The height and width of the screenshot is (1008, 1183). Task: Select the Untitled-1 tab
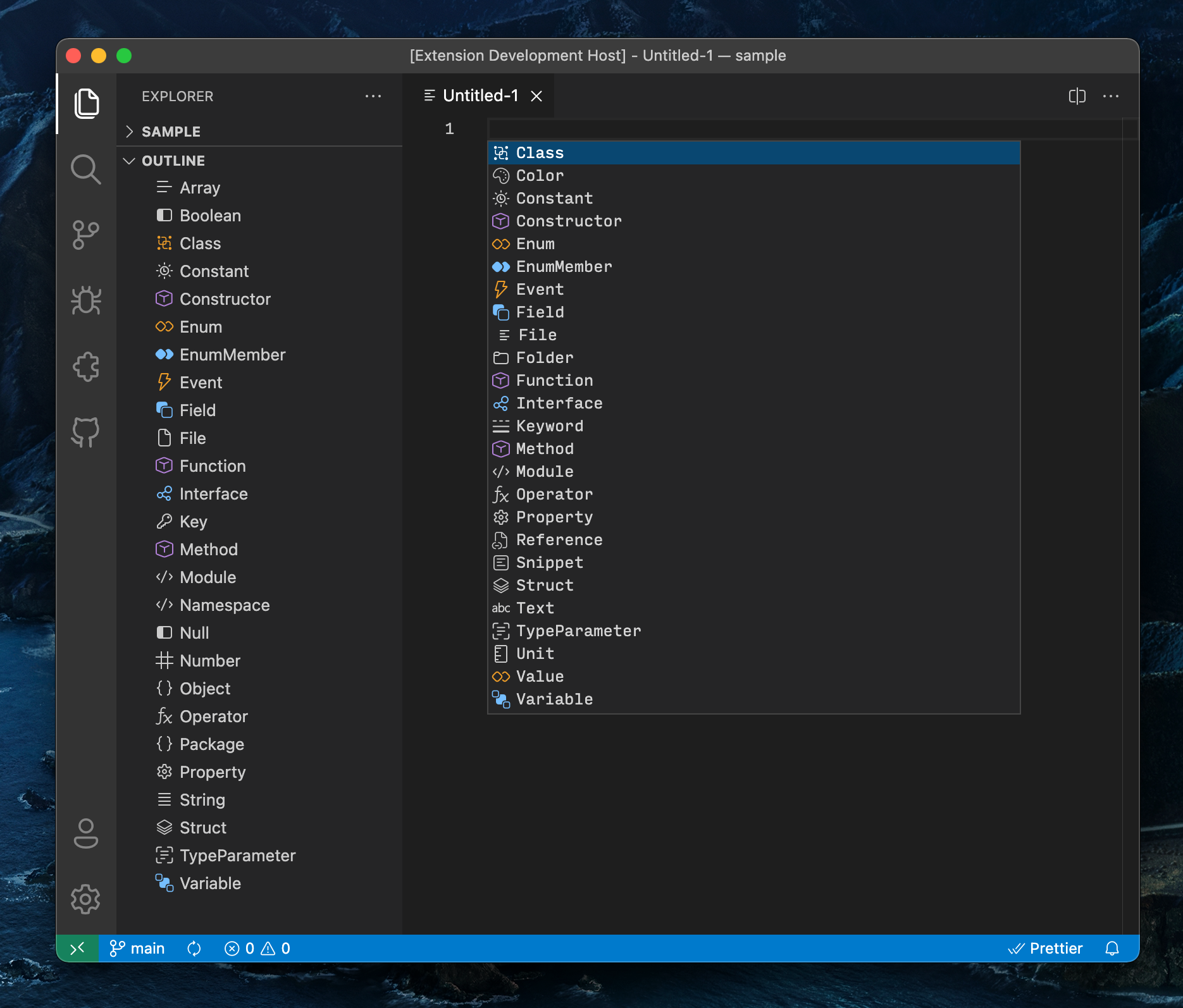[x=481, y=95]
